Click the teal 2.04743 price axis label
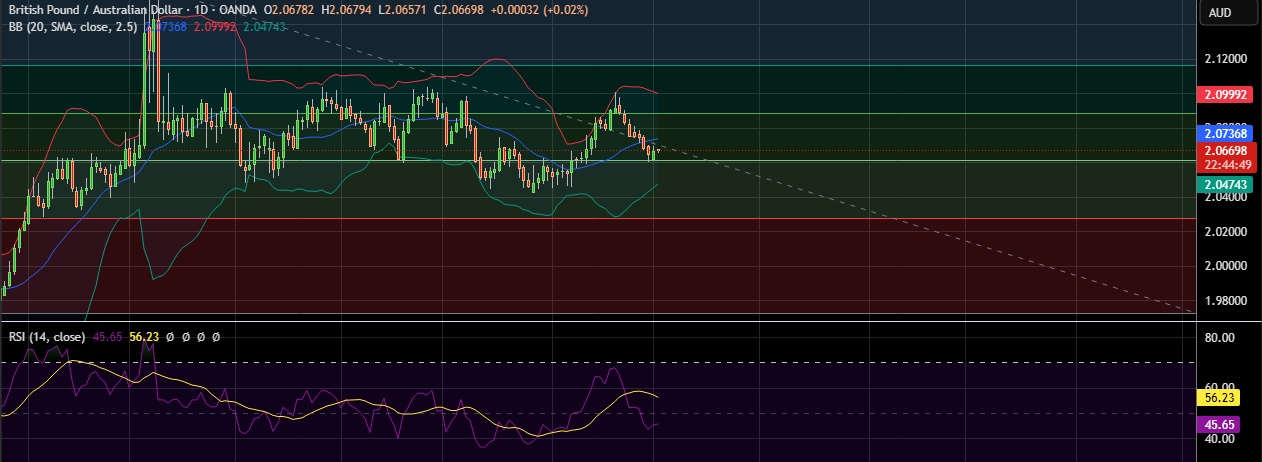This screenshot has height=462, width=1262. click(1224, 185)
